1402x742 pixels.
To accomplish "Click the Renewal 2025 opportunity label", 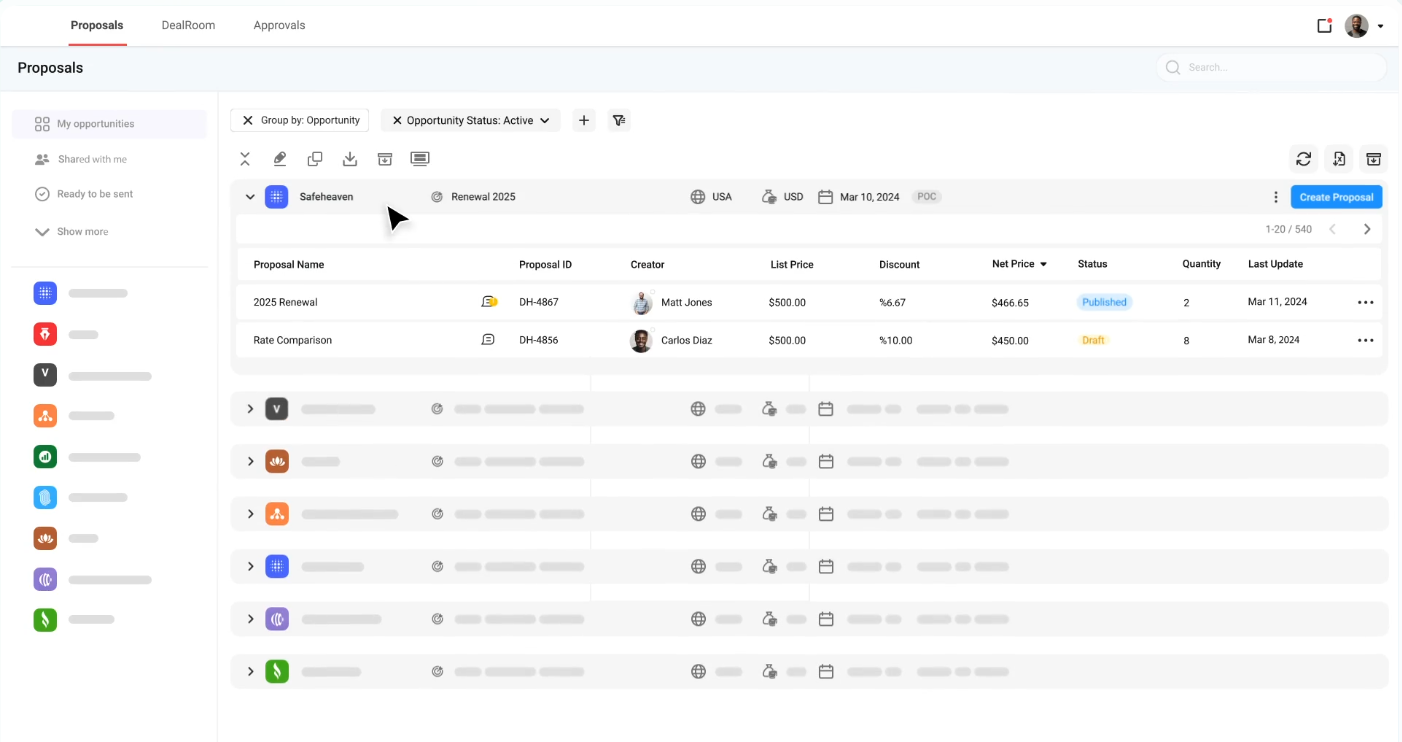I will (x=483, y=197).
